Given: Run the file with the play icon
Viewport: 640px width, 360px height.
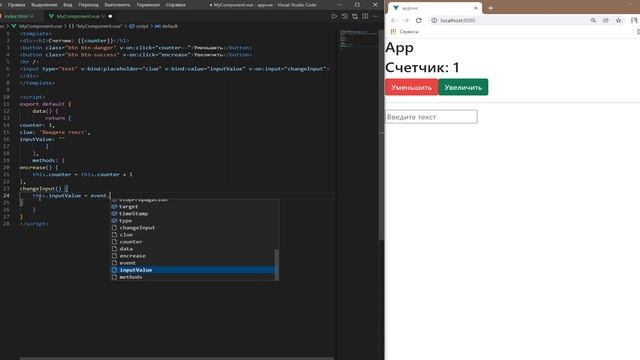Looking at the screenshot, I should pyautogui.click(x=334, y=16).
